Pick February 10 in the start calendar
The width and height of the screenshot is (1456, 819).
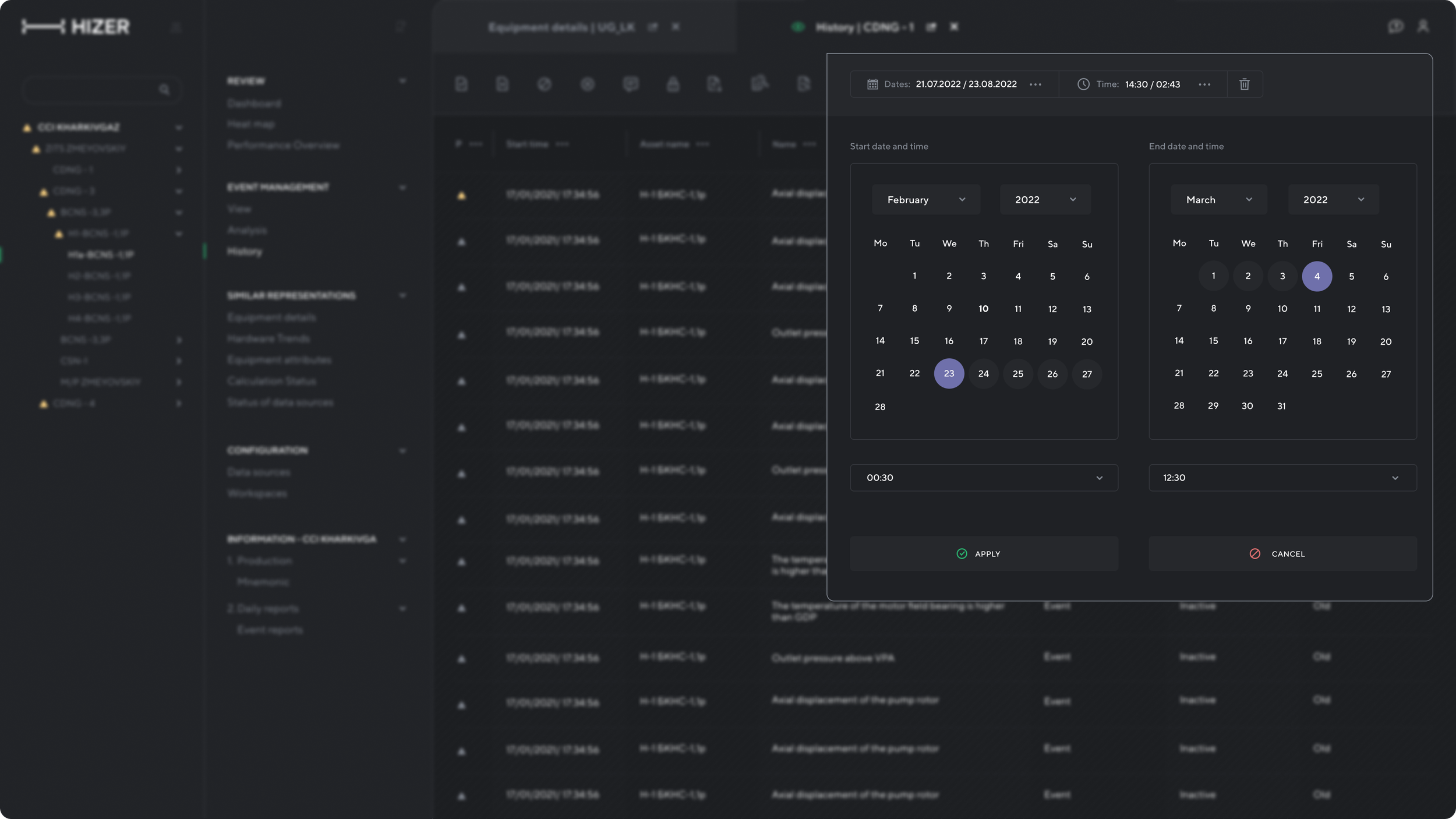(x=983, y=309)
